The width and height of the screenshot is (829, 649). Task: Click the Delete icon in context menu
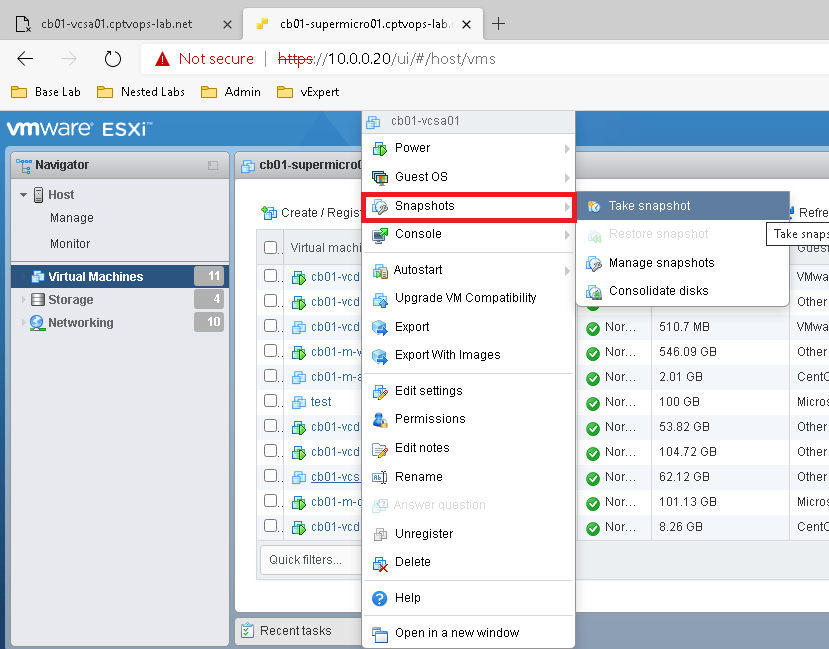379,563
